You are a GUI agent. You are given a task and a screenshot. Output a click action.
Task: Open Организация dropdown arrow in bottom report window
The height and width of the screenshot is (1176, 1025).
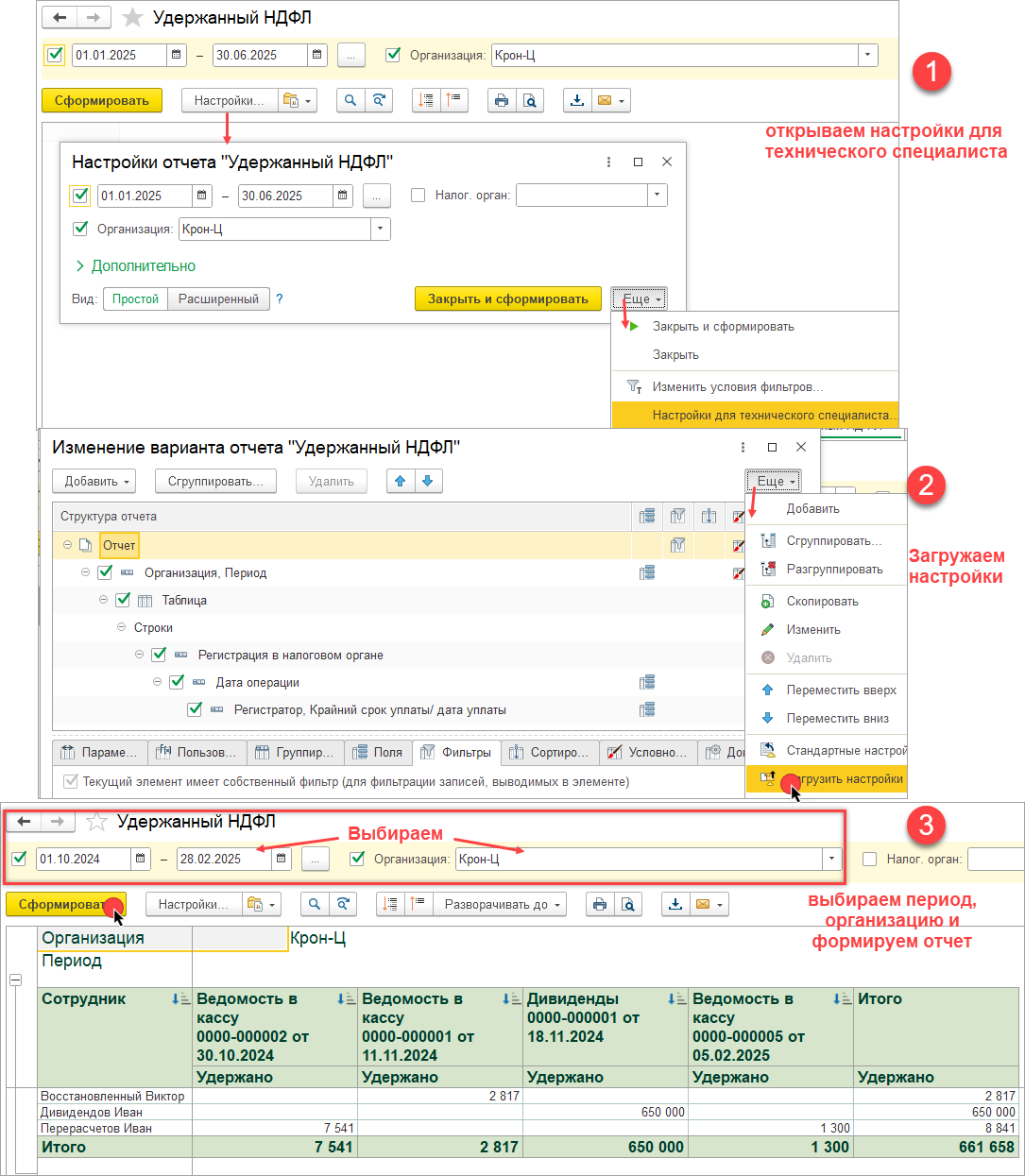click(x=831, y=859)
